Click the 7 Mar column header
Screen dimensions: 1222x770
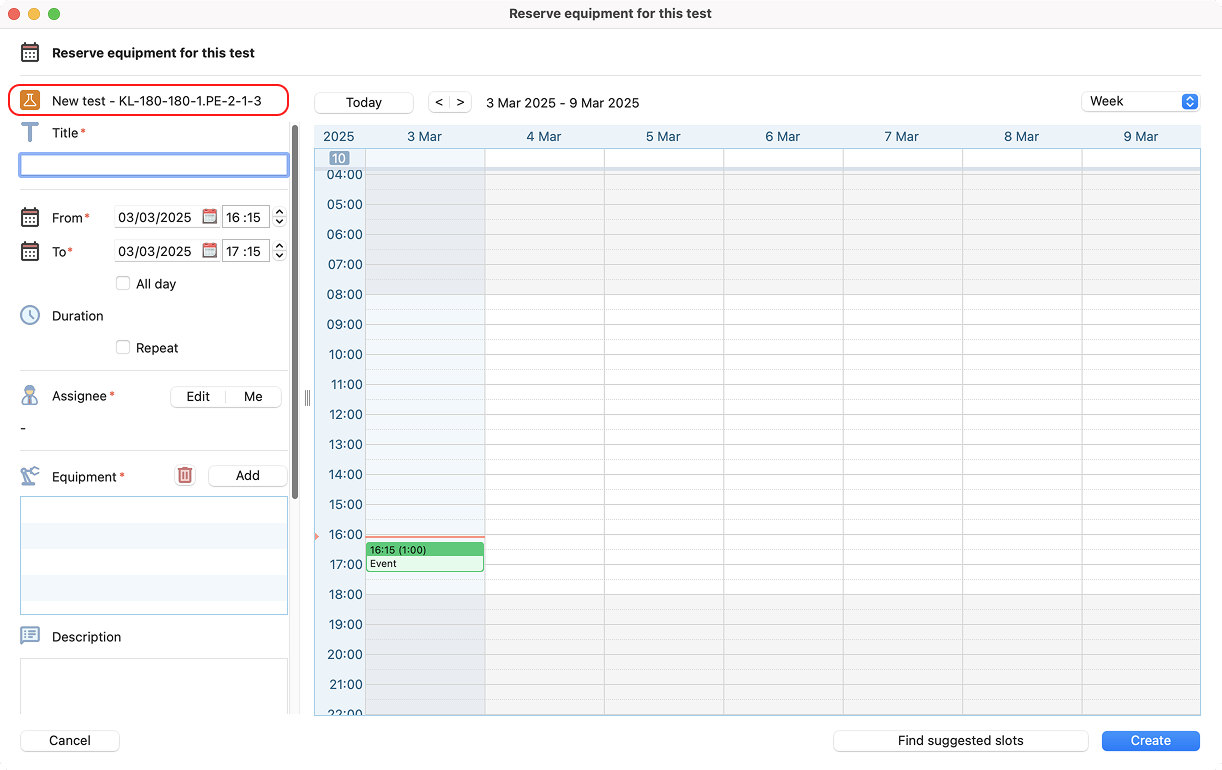click(902, 136)
